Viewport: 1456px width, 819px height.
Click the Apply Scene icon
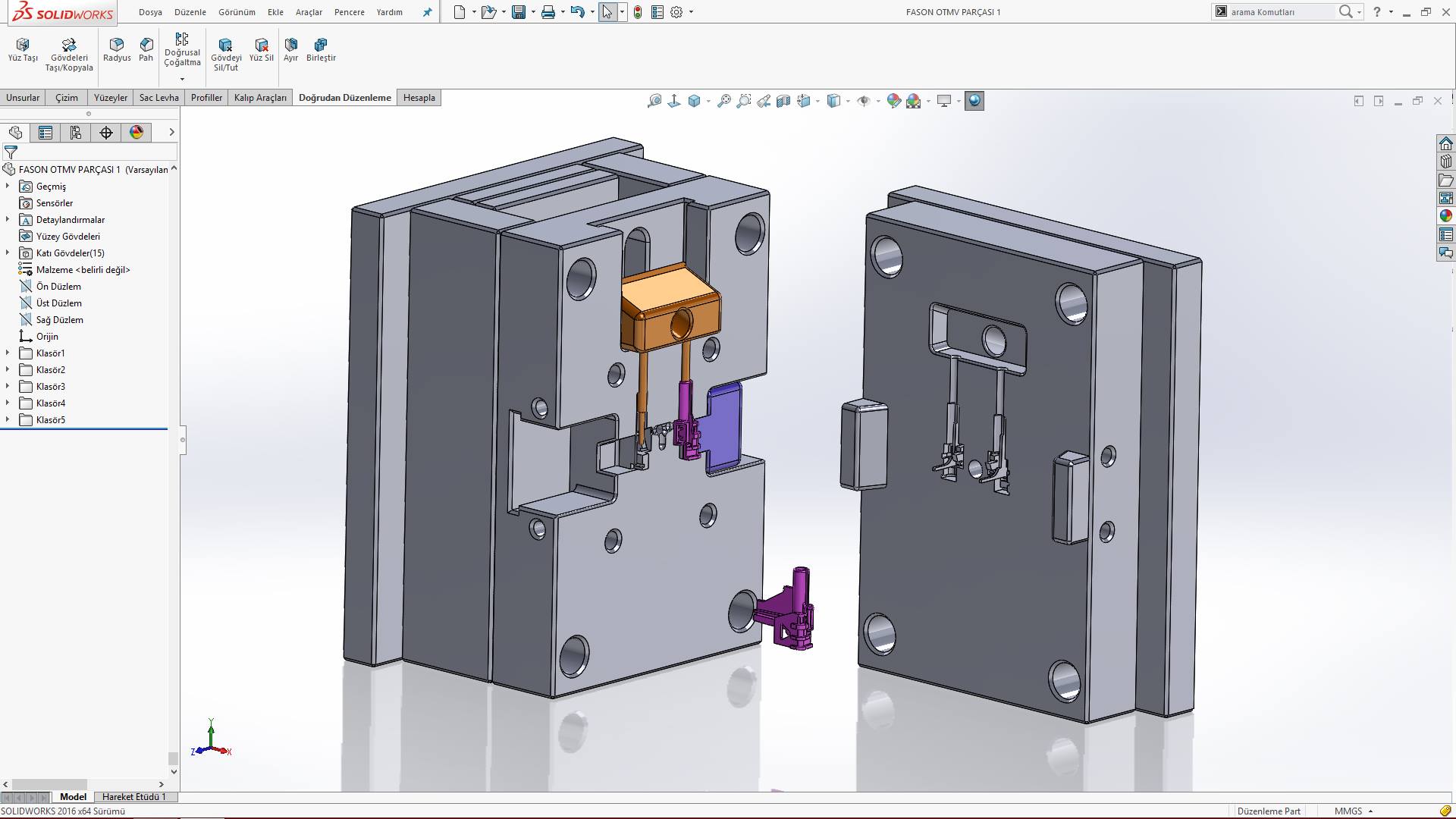[x=914, y=101]
